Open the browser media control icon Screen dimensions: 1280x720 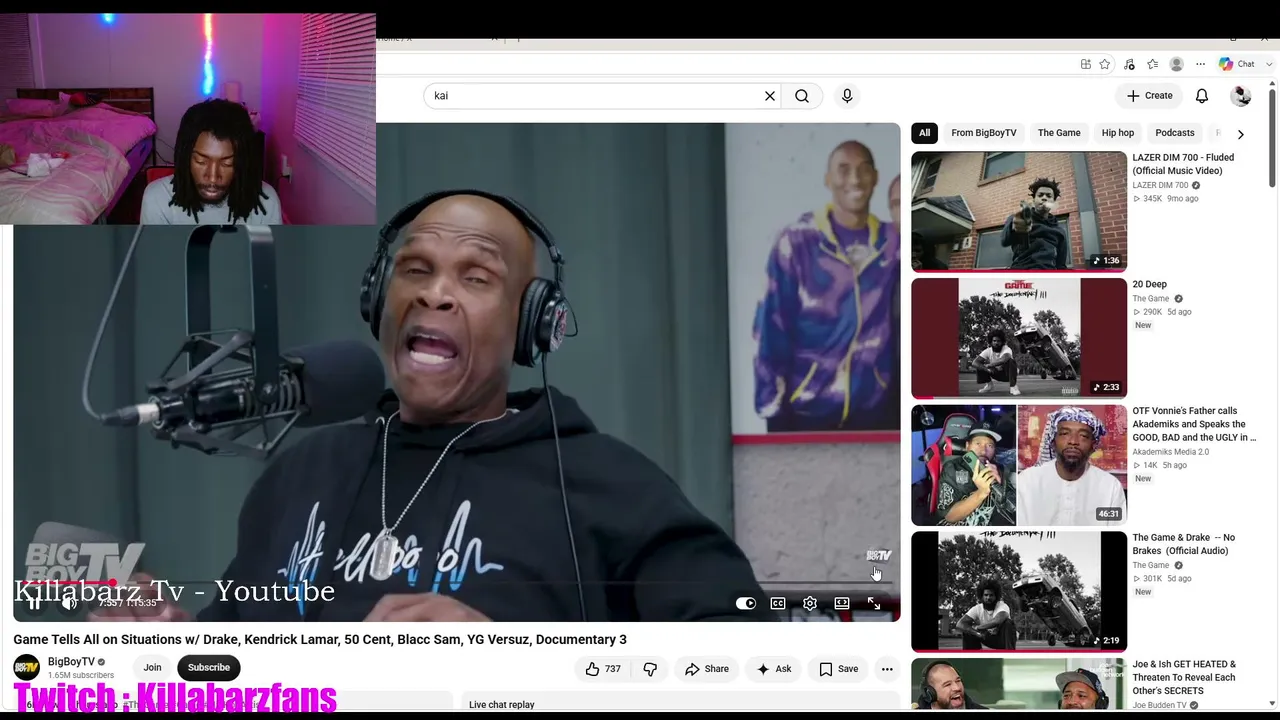[1129, 64]
